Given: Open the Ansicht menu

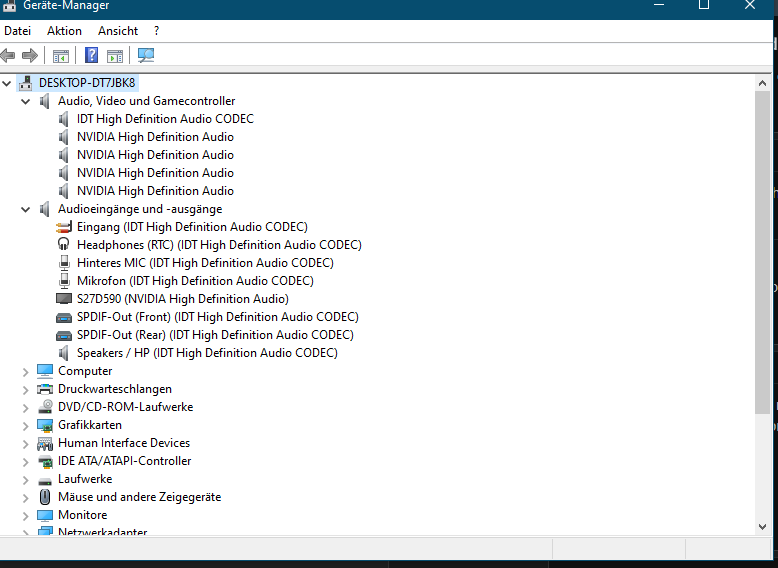Looking at the screenshot, I should tap(118, 31).
